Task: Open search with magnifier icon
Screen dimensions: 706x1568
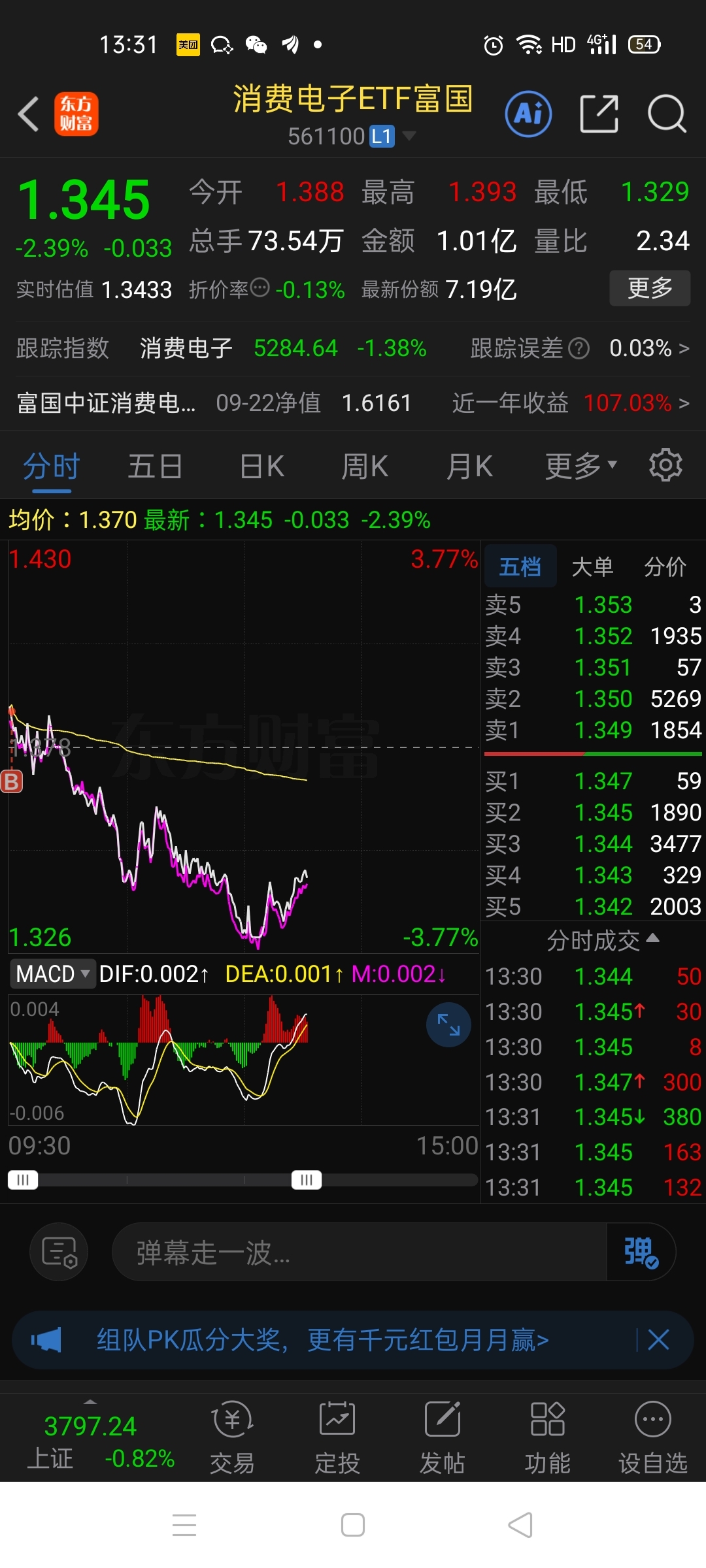Action: coord(667,114)
